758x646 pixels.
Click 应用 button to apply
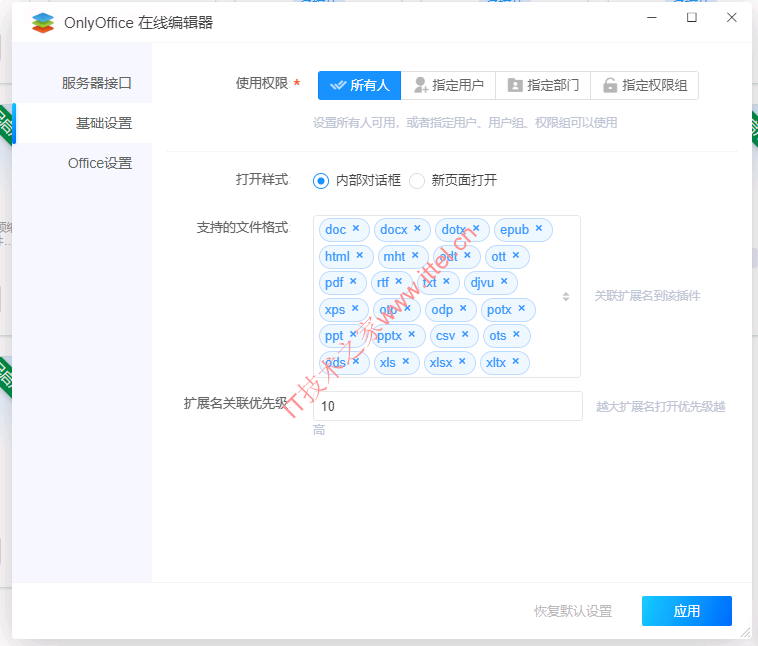click(x=687, y=611)
